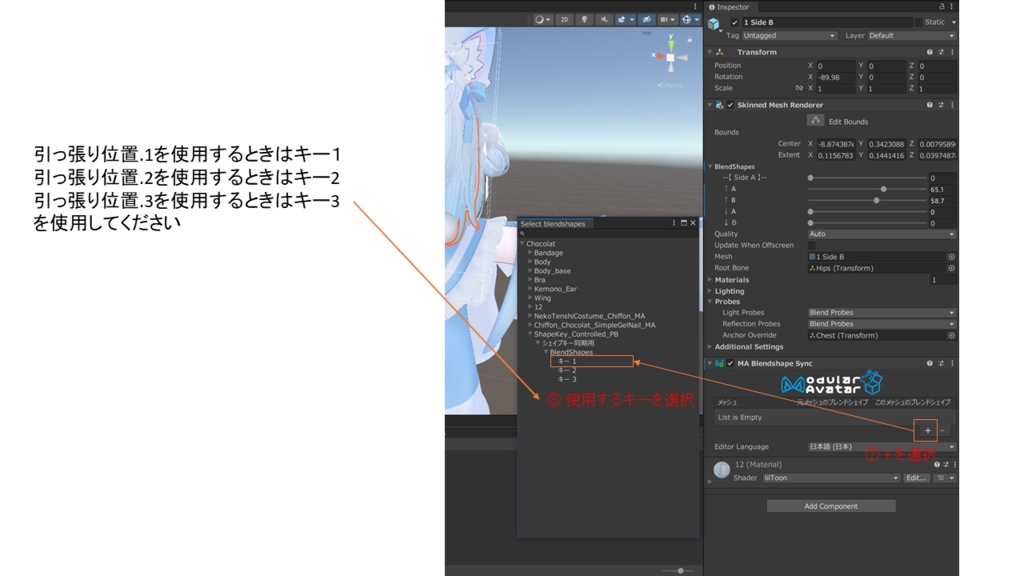Open the Reflection Probes dropdown

882,324
